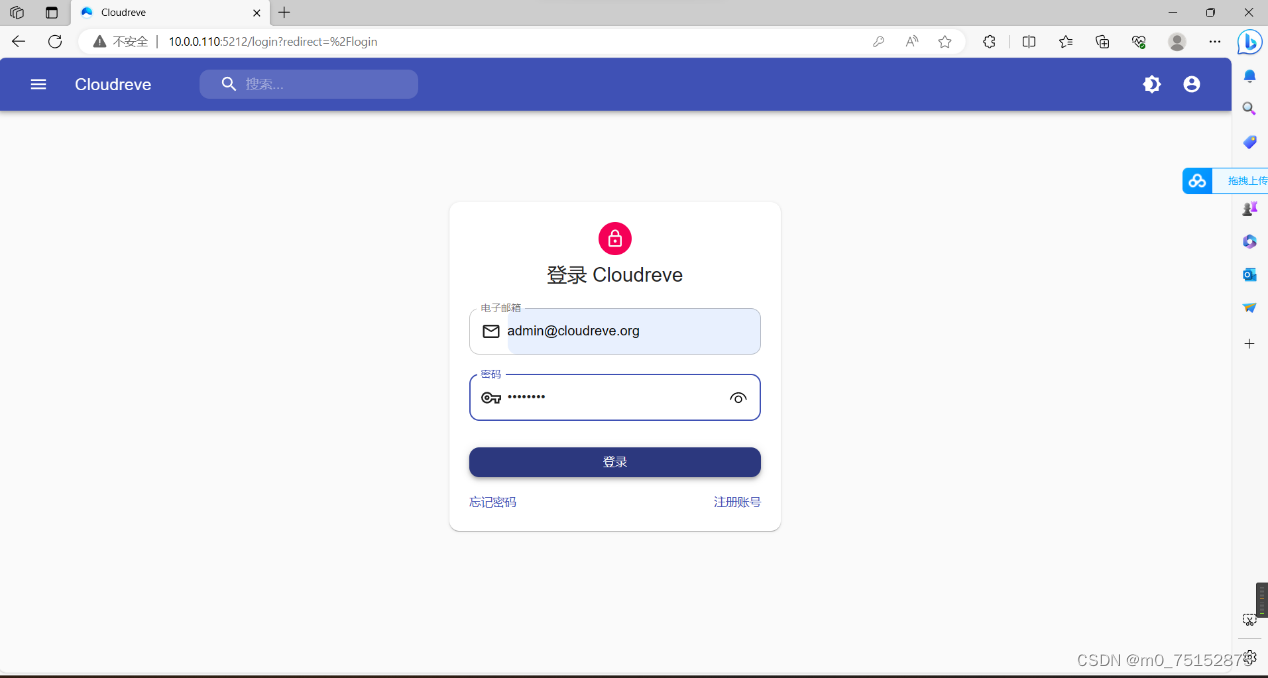The image size is (1268, 678).
Task: Open the account avatar icon in header
Action: coord(1191,84)
